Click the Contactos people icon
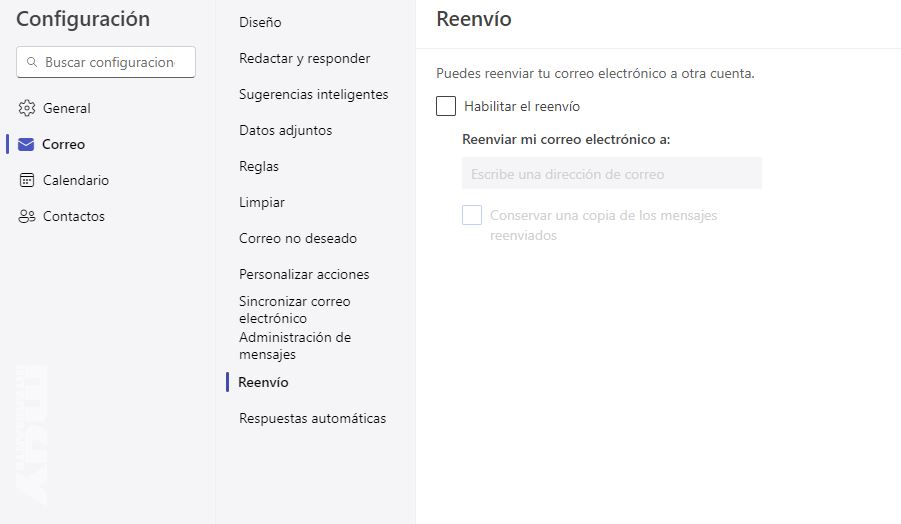 [x=27, y=216]
